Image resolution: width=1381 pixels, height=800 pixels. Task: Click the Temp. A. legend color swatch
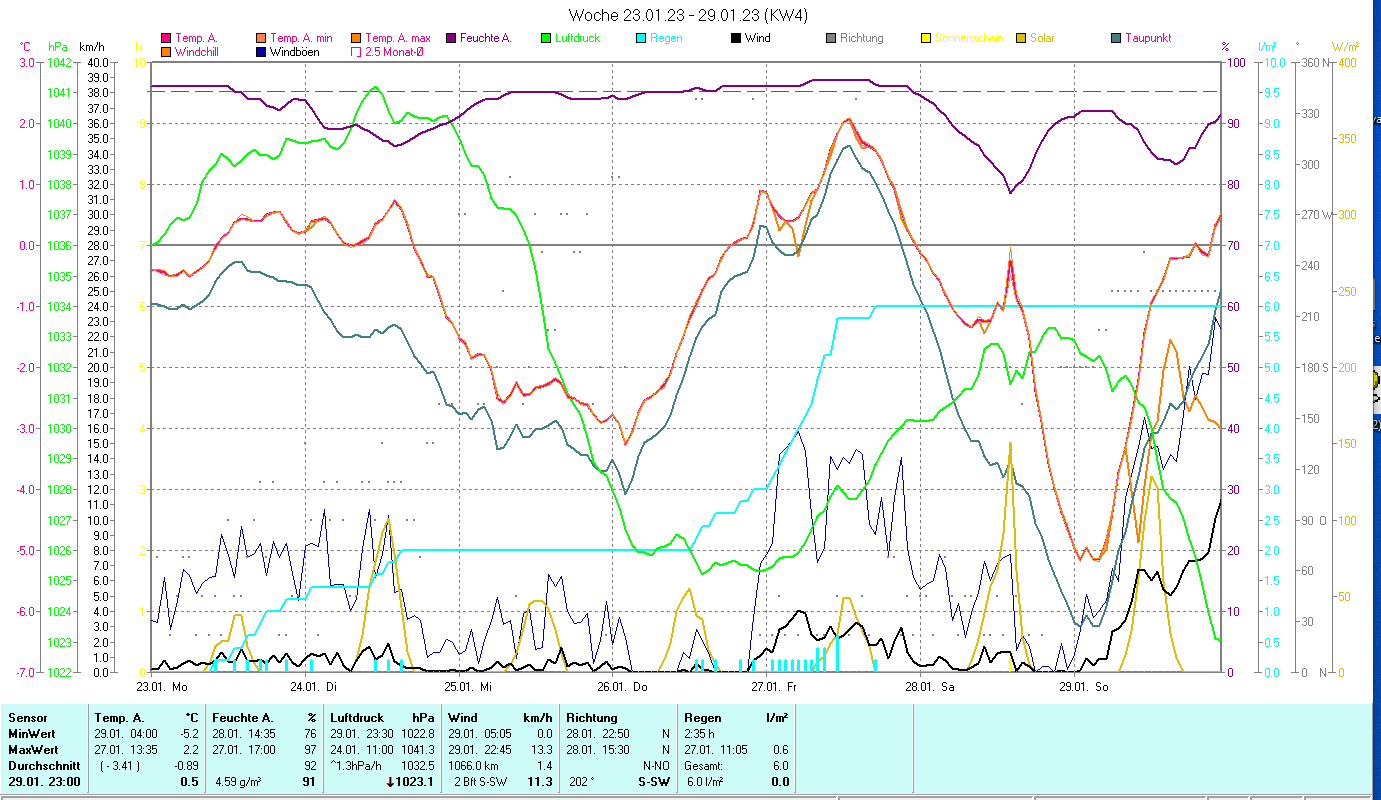(x=166, y=38)
